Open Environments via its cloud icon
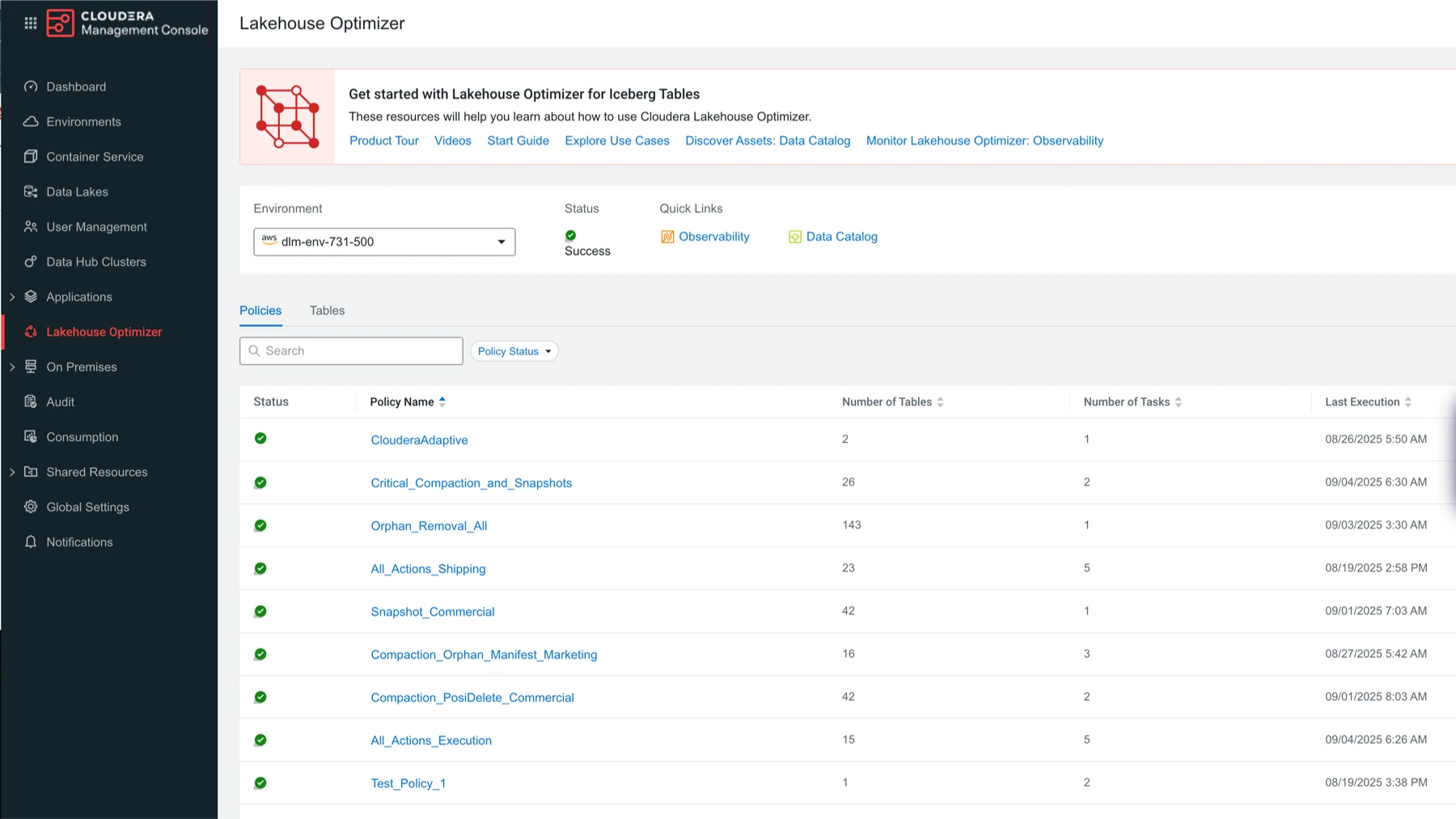Screen dimensions: 1456x819 pyautogui.click(x=31, y=121)
